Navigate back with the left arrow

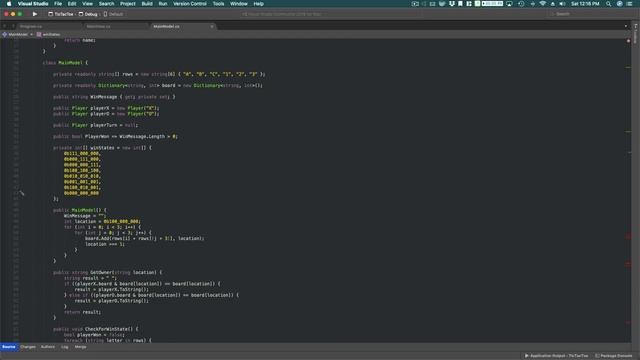tap(4, 26)
